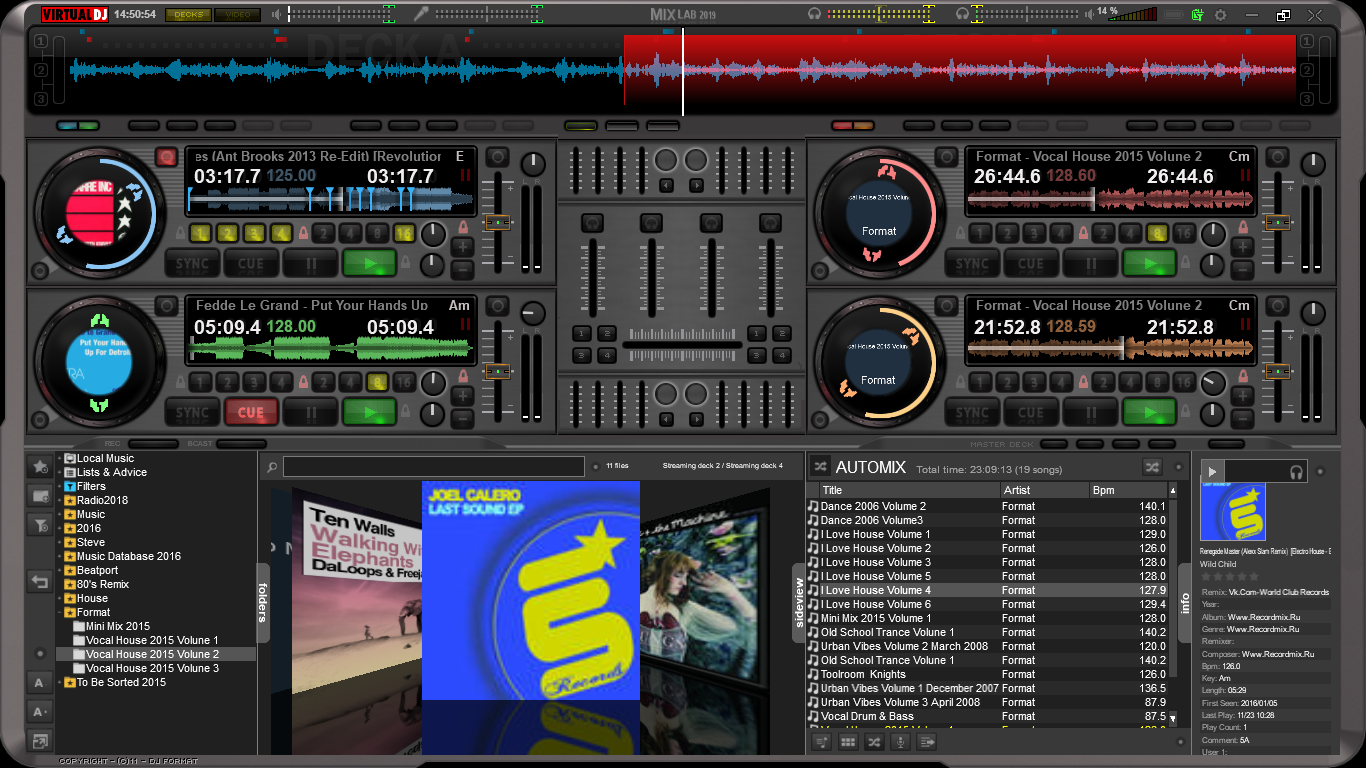Click the red record-style button above deck 1 display
The image size is (1366, 768).
(x=166, y=157)
